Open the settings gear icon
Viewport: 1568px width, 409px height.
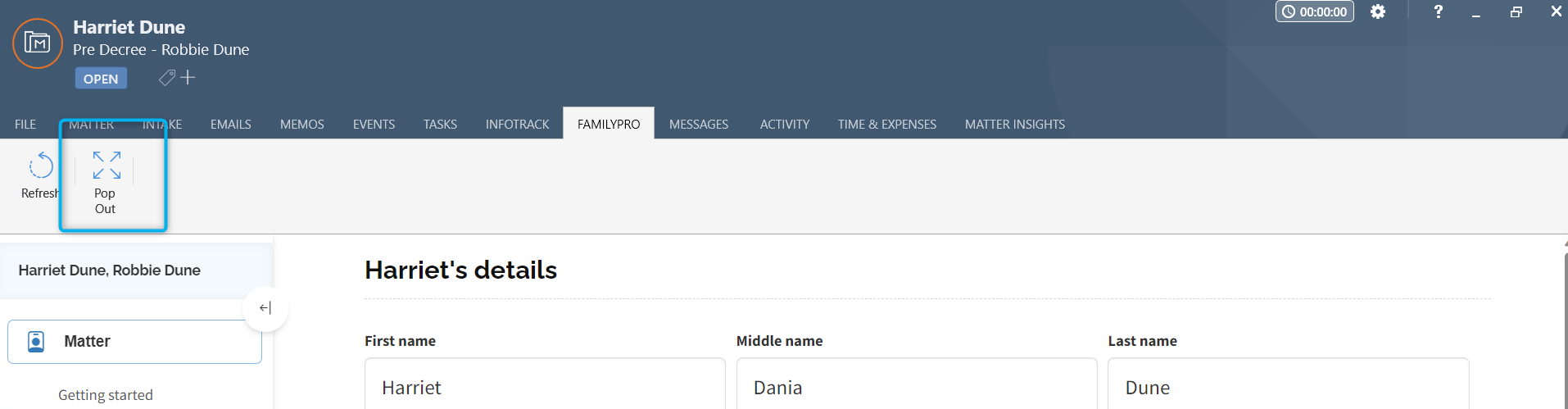click(1378, 11)
